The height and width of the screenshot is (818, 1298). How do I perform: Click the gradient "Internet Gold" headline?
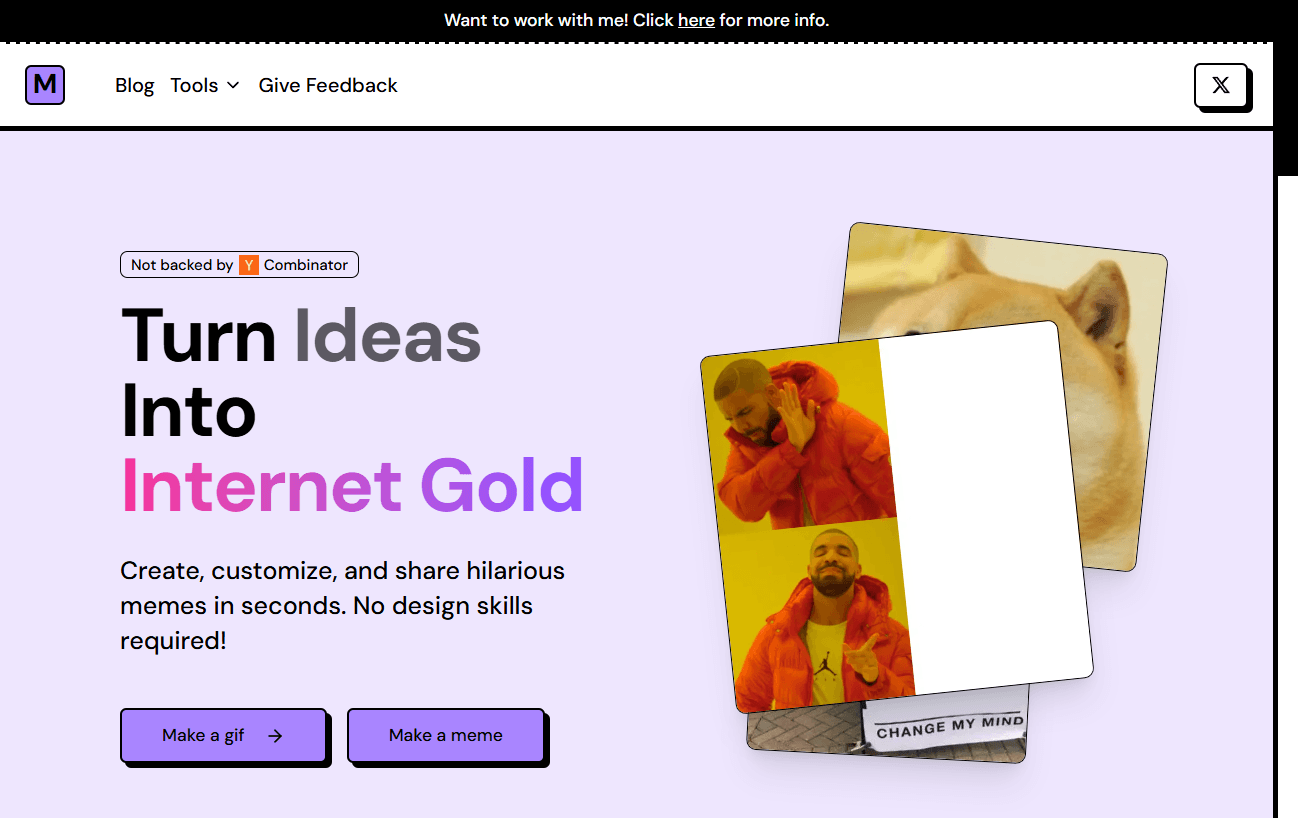(352, 486)
